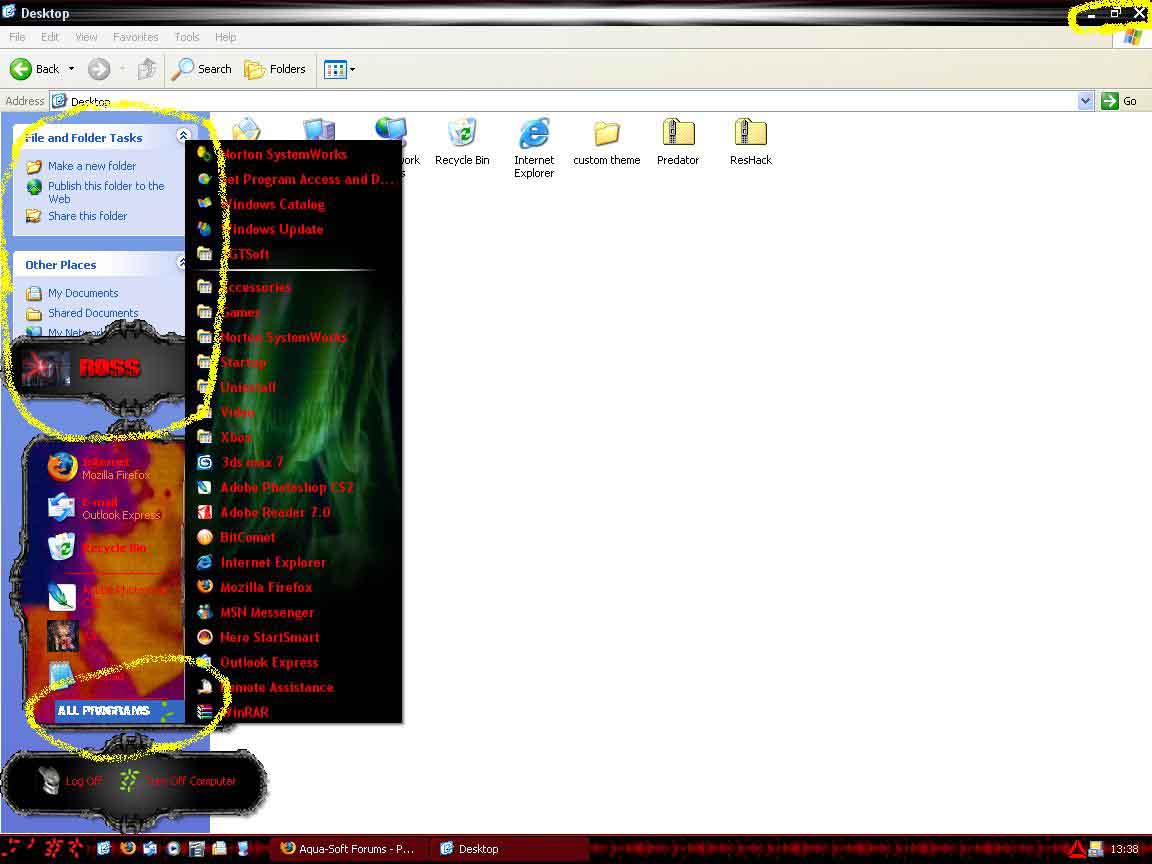
Task: Select the custom theme folder icon
Action: [606, 141]
